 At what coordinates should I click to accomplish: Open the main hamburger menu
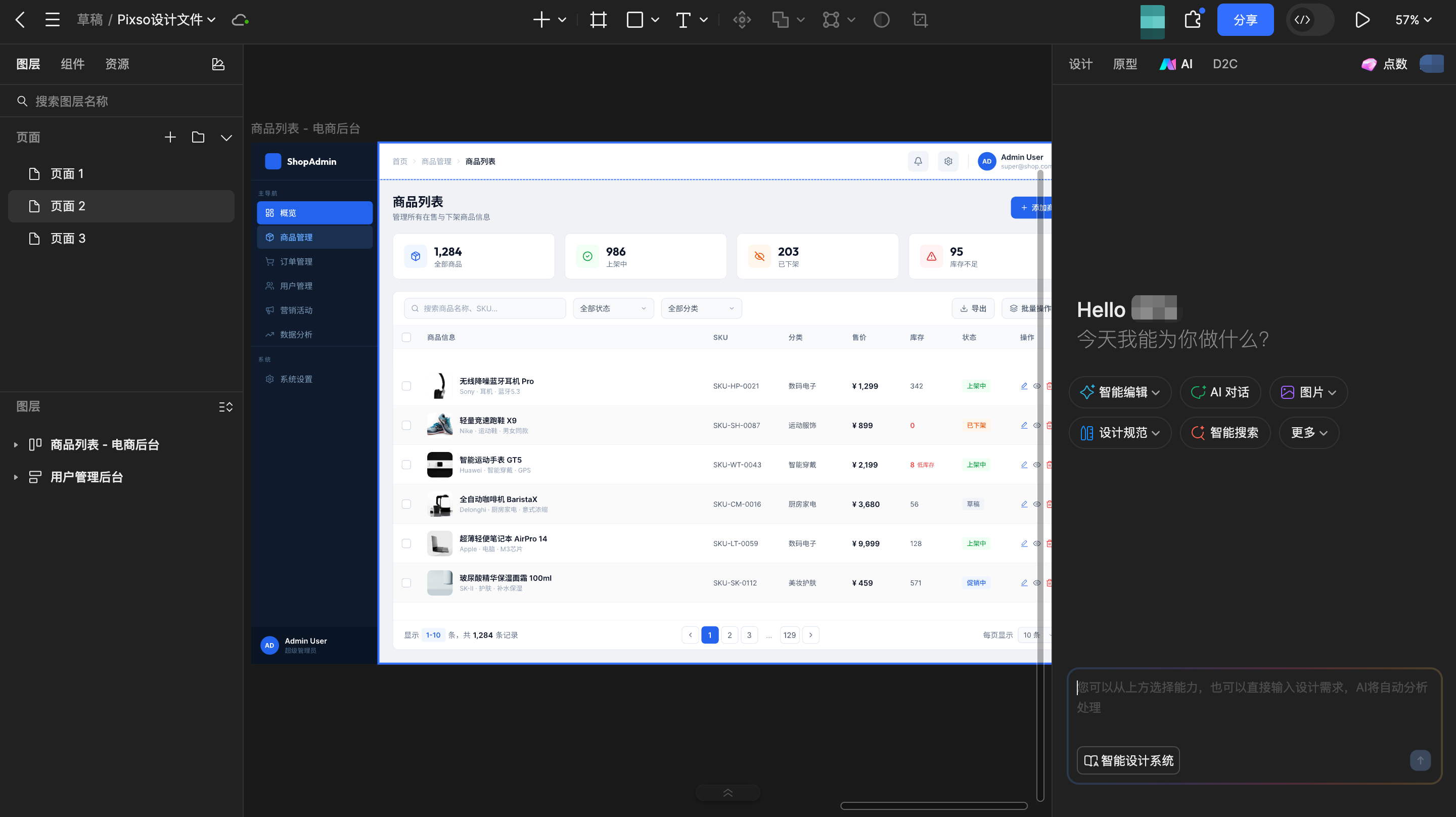point(53,20)
